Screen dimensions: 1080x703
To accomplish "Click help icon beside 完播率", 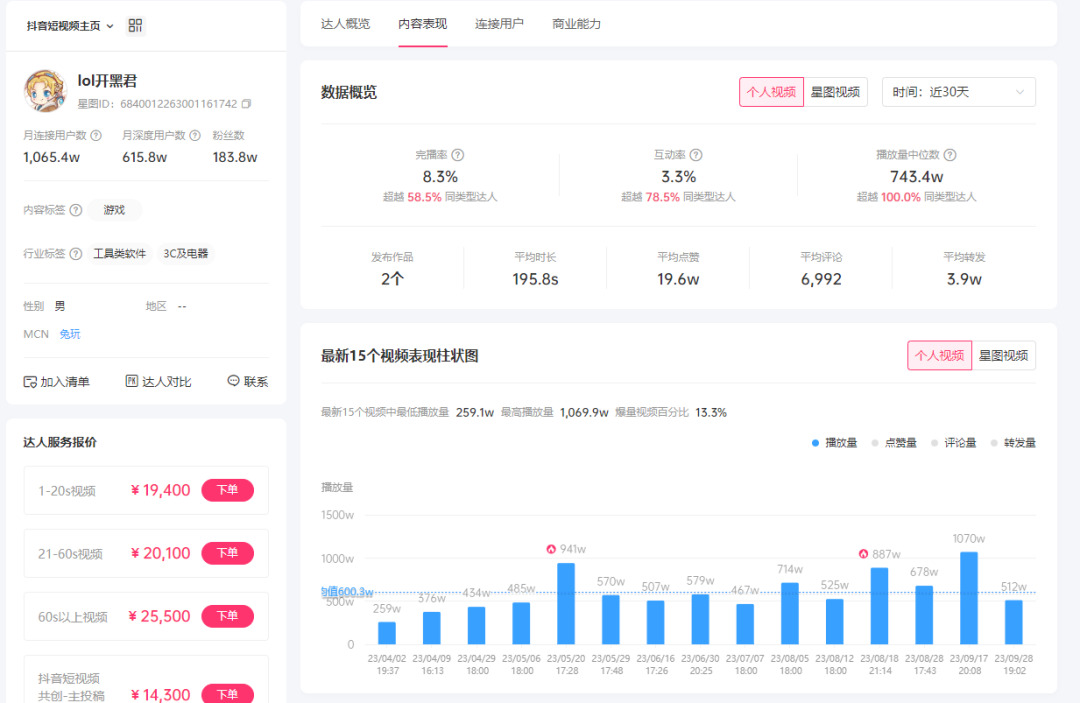I will point(458,155).
